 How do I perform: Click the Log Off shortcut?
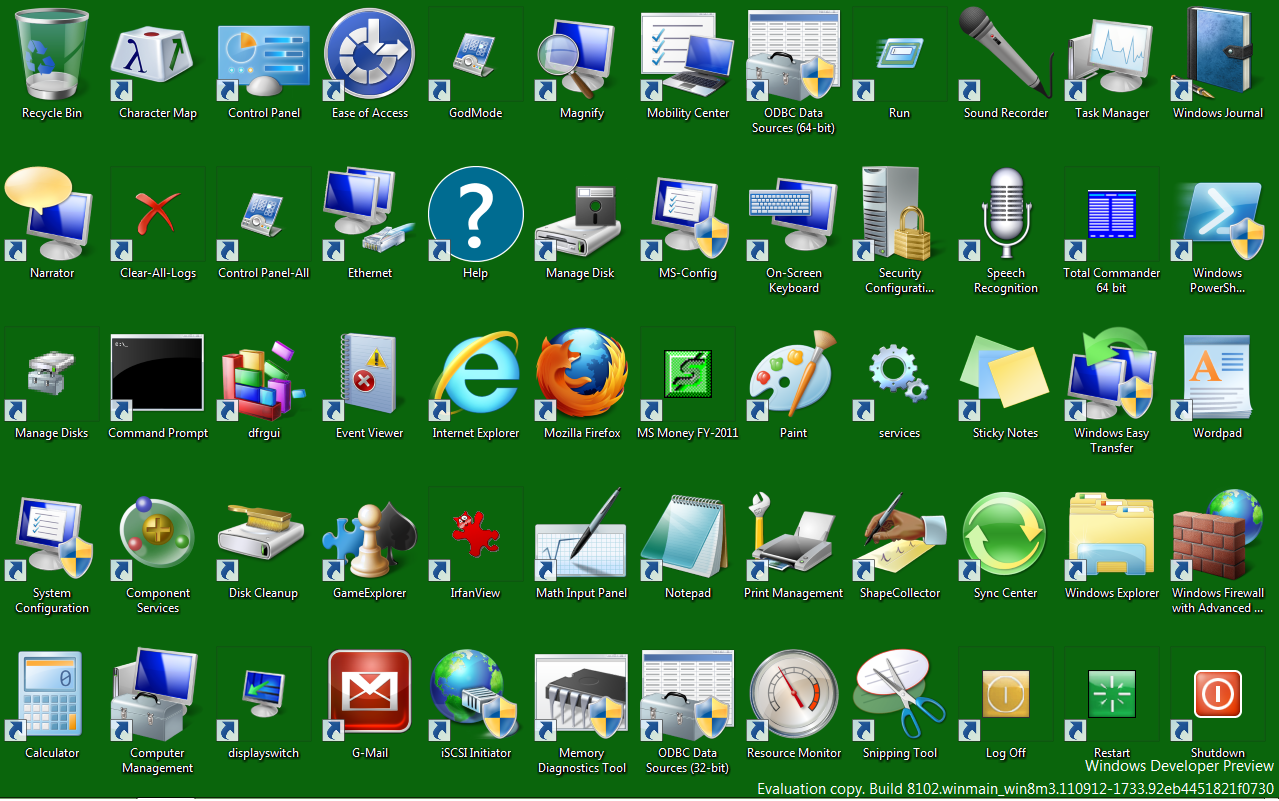click(x=1006, y=694)
